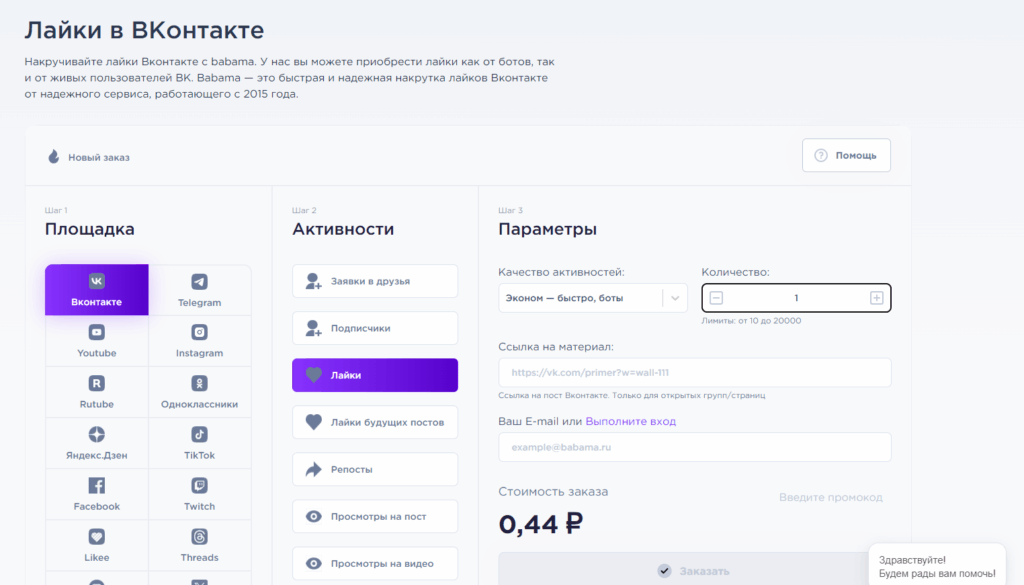The height and width of the screenshot is (585, 1024).
Task: Click the question mark help icon
Action: pyautogui.click(x=821, y=155)
